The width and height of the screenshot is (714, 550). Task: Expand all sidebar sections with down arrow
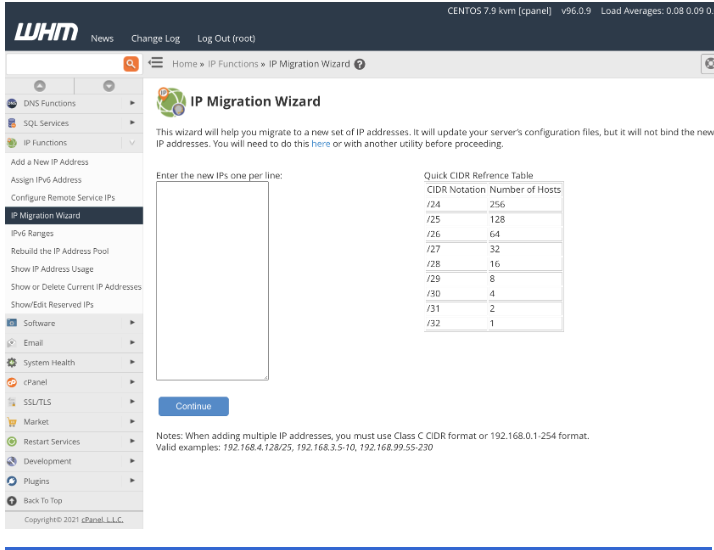[x=107, y=85]
